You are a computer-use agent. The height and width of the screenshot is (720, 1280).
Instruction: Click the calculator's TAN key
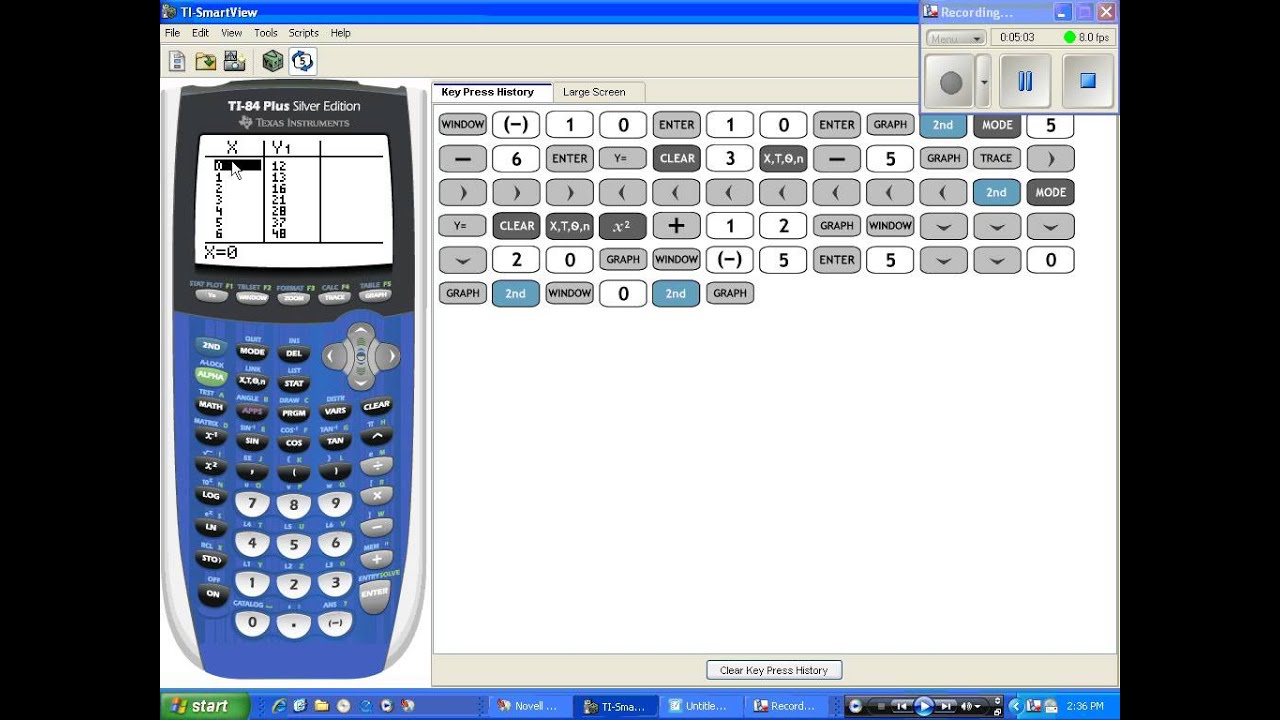tap(335, 441)
